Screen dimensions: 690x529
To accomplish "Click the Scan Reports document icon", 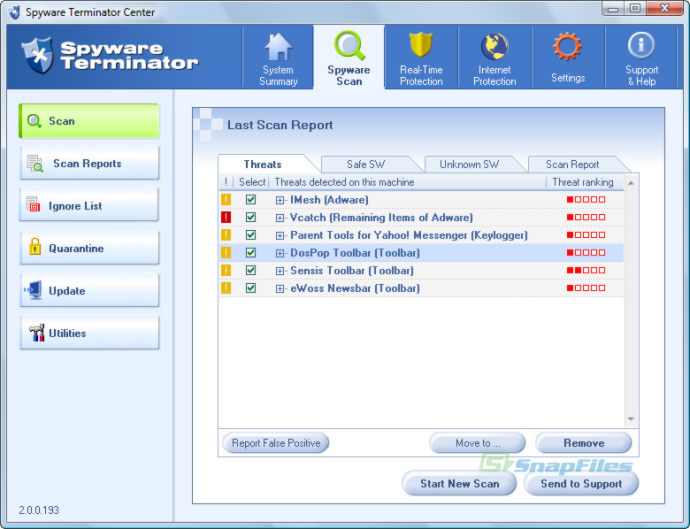I will point(35,163).
